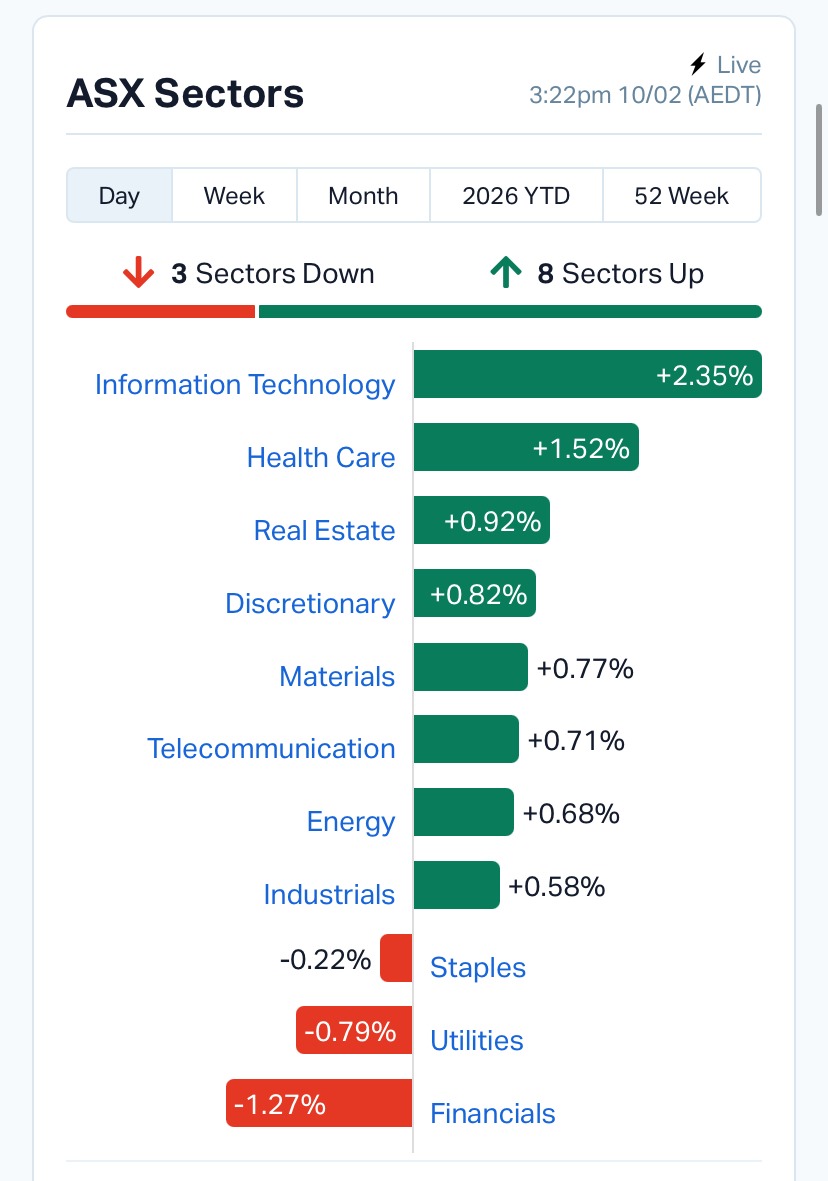
Task: Open the Telecommunication sector link
Action: [271, 748]
